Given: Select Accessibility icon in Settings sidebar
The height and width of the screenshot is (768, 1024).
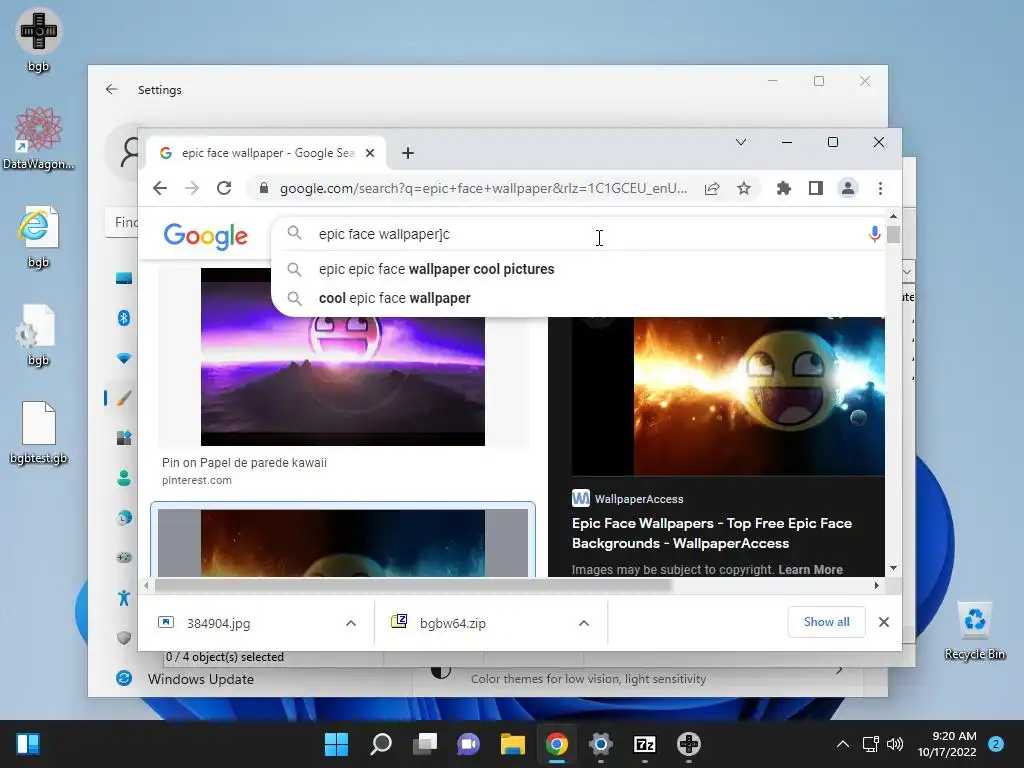Looking at the screenshot, I should pos(124,598).
